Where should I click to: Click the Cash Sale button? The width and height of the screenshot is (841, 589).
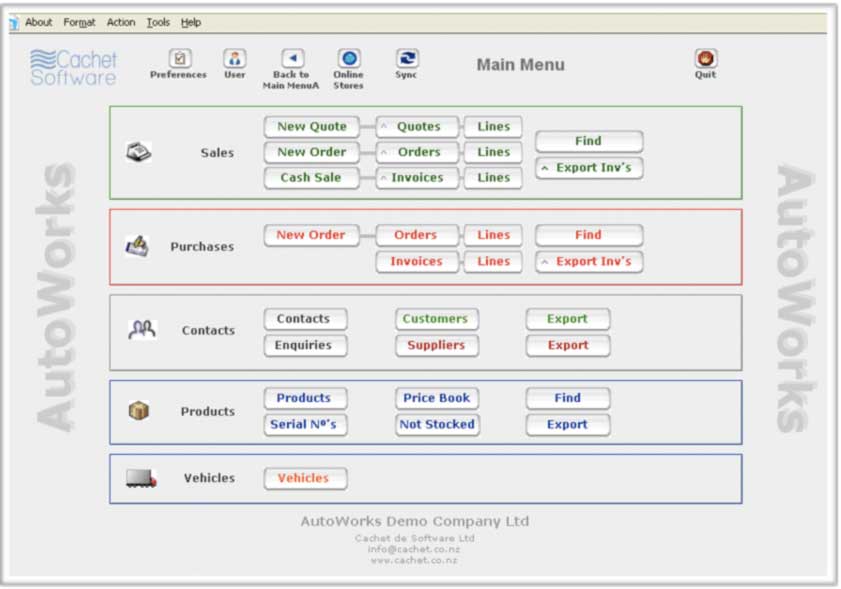pyautogui.click(x=312, y=178)
